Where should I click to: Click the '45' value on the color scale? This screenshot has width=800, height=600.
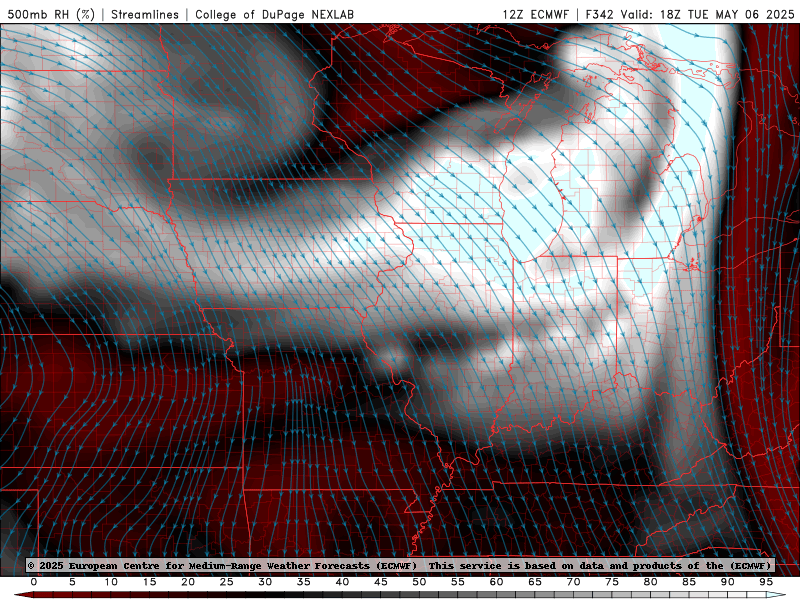(x=381, y=582)
